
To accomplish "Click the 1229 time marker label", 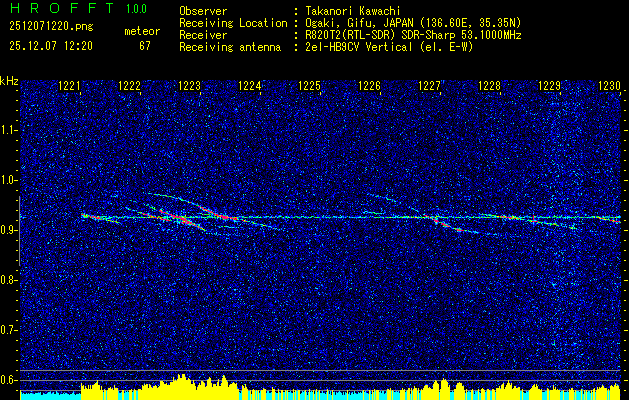I will (549, 86).
